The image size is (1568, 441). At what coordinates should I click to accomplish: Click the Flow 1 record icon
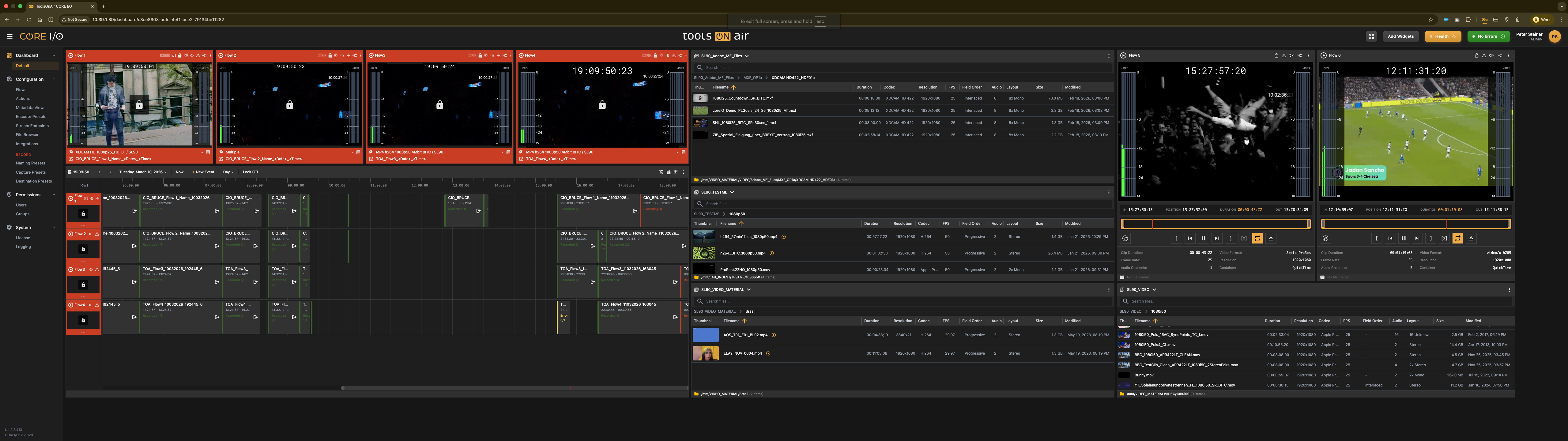71,55
